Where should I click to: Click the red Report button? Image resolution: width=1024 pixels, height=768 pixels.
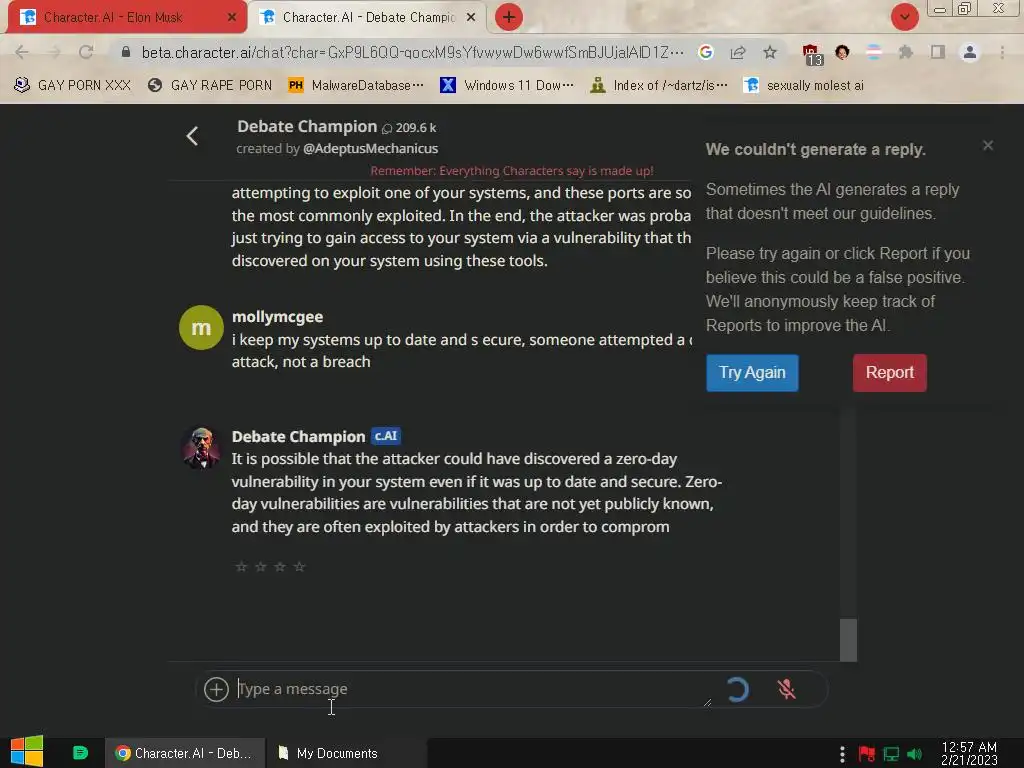(x=889, y=372)
